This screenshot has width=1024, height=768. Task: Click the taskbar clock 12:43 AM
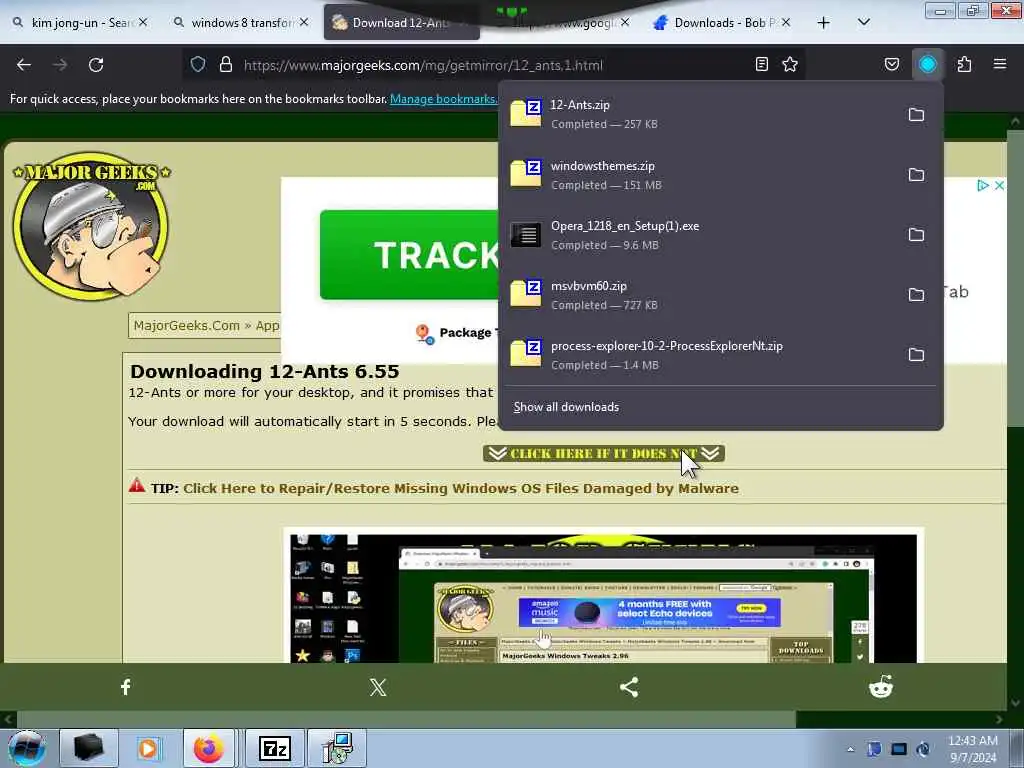pyautogui.click(x=972, y=749)
